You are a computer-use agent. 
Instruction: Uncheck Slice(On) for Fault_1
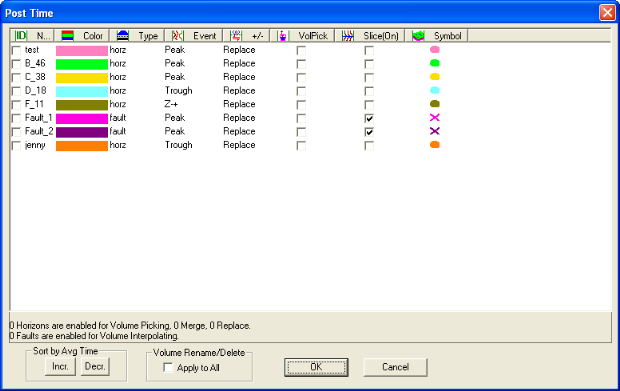(369, 118)
